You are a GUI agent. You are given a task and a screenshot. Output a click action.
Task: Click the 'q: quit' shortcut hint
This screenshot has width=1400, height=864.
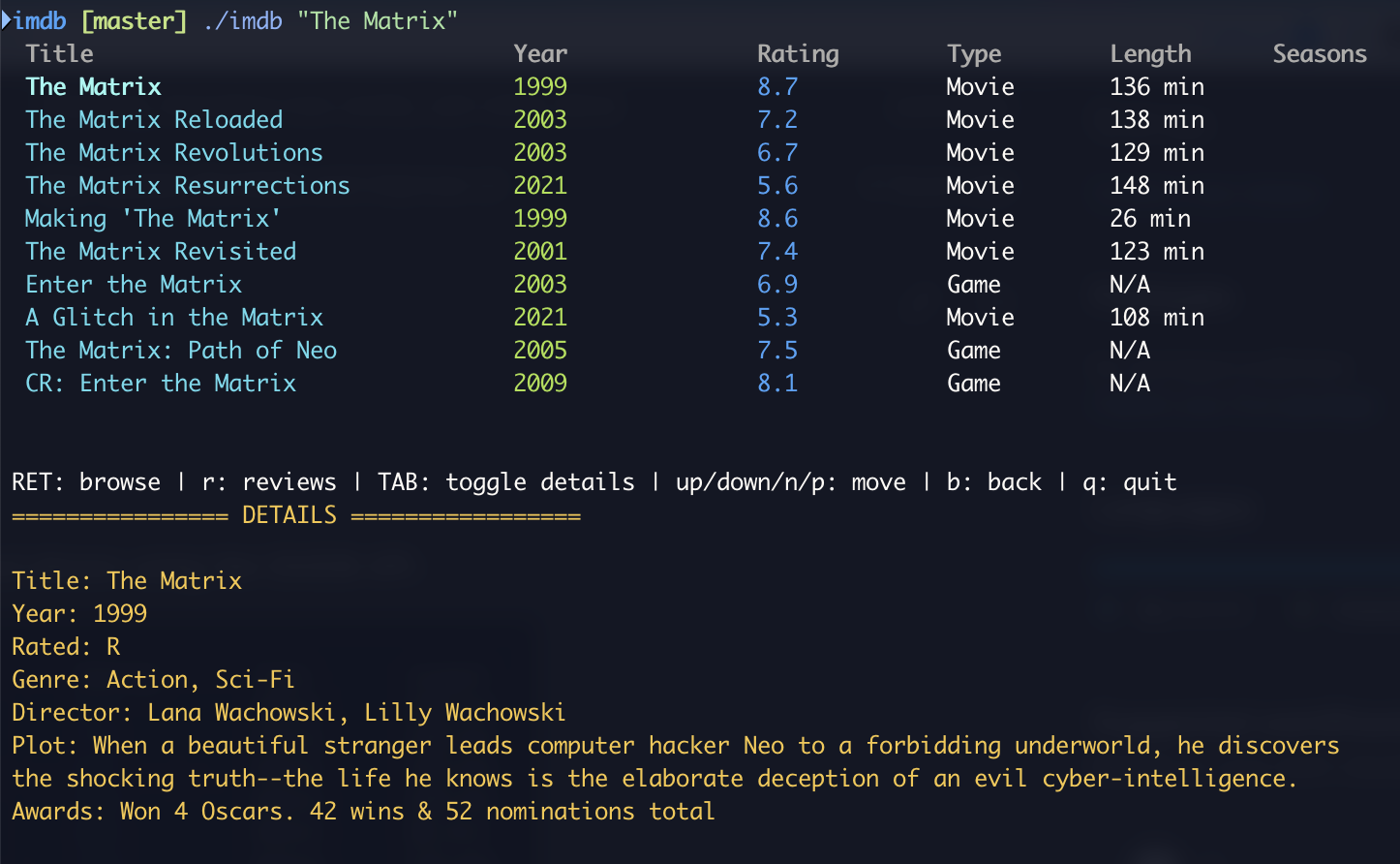(1130, 481)
